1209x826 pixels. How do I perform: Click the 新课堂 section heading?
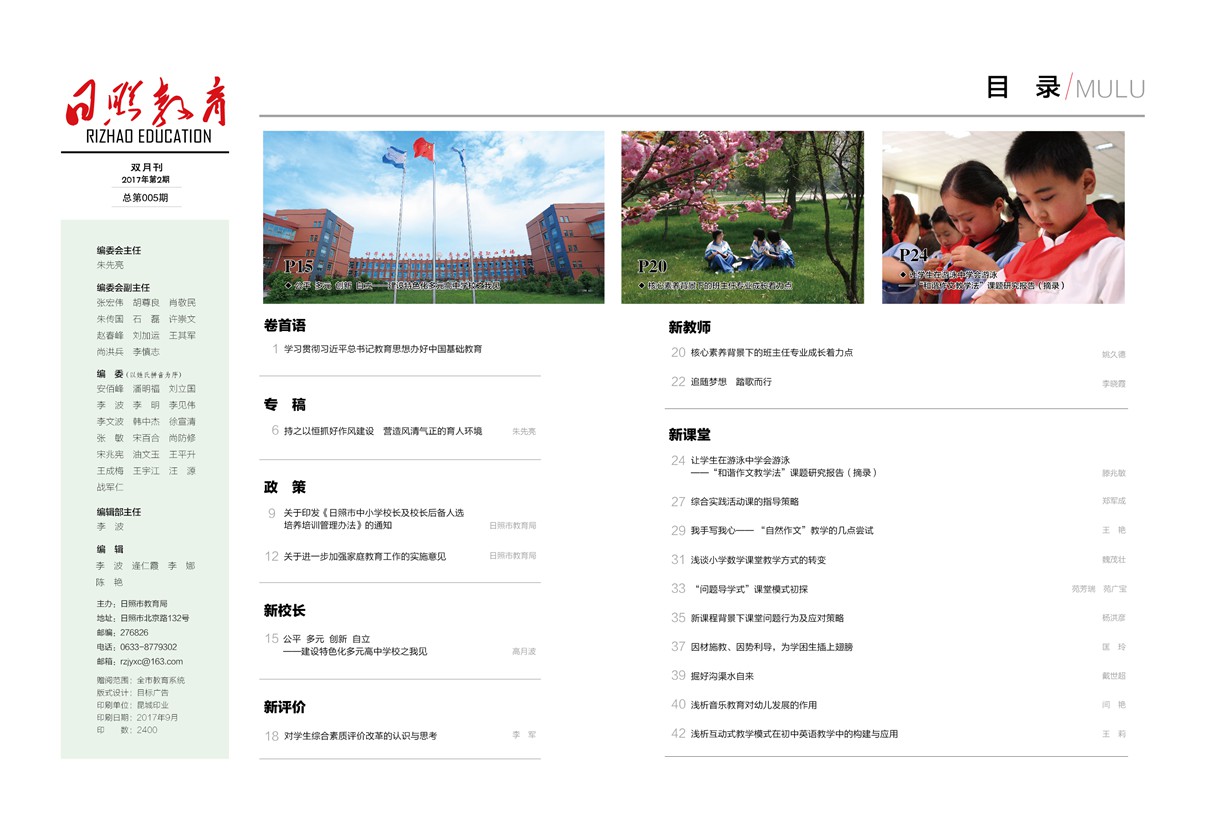tap(690, 435)
